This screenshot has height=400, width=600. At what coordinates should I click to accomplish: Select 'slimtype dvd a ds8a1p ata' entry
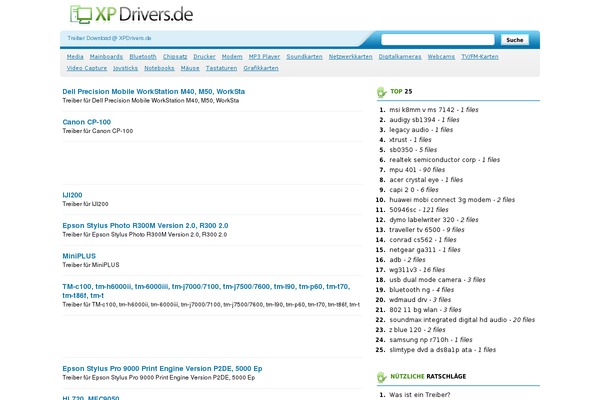pyautogui.click(x=430, y=350)
